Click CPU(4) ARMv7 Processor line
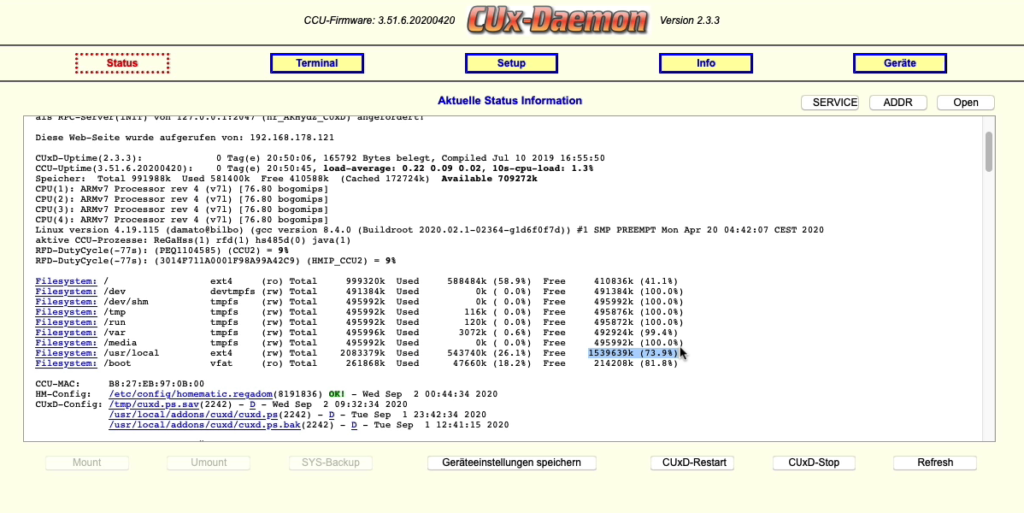Screen dimensions: 1024x513 [182, 220]
